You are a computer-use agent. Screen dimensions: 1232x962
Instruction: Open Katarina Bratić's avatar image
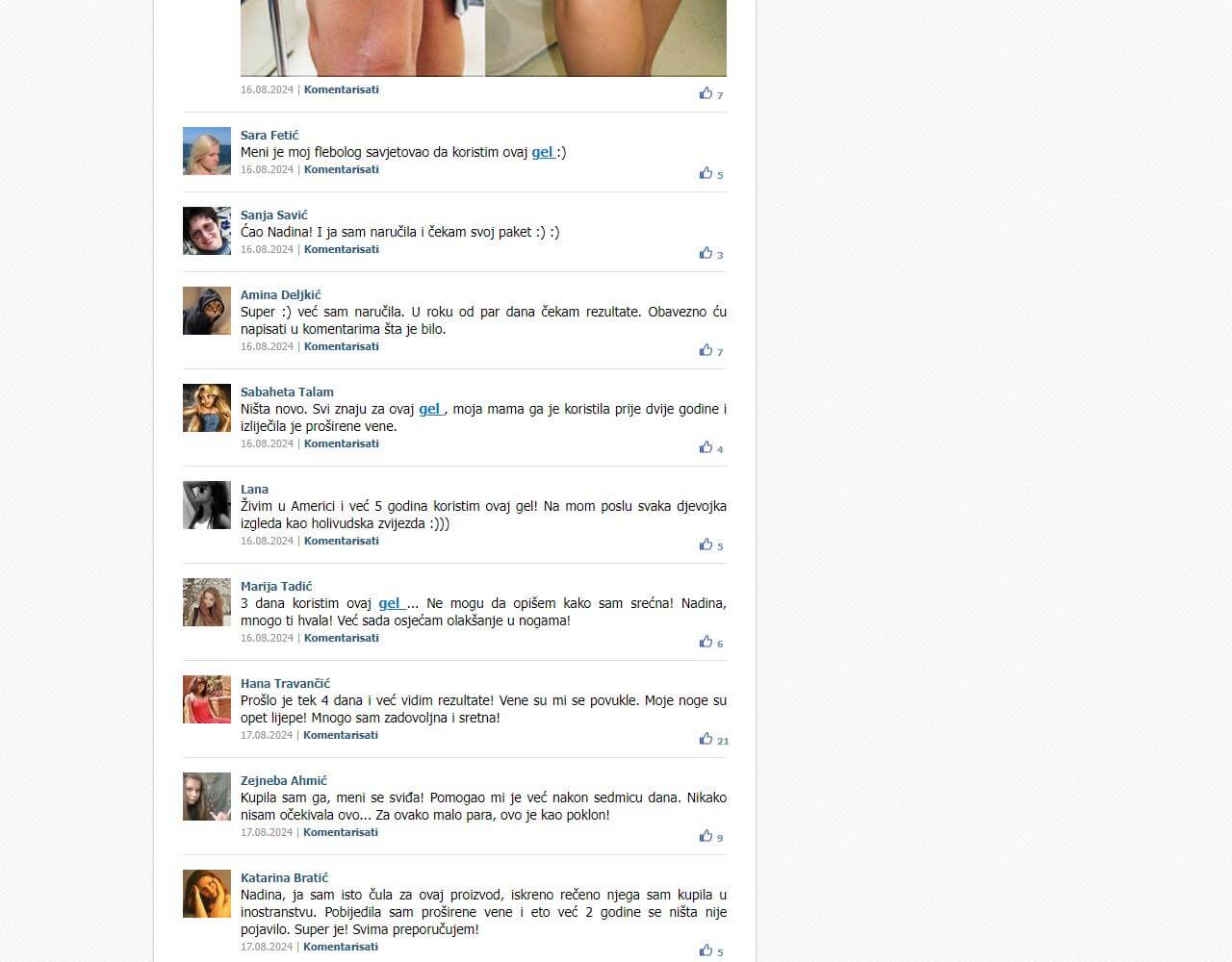click(207, 894)
